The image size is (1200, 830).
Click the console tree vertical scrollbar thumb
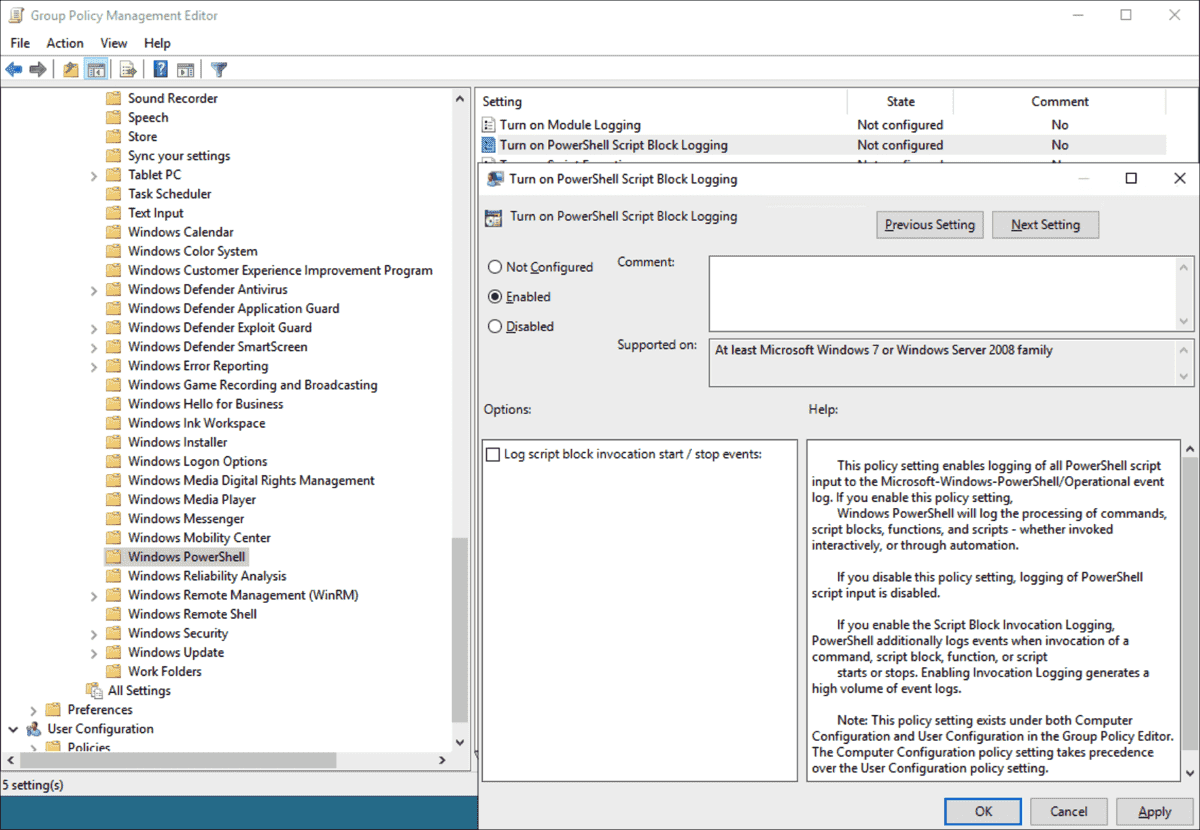pyautogui.click(x=459, y=630)
